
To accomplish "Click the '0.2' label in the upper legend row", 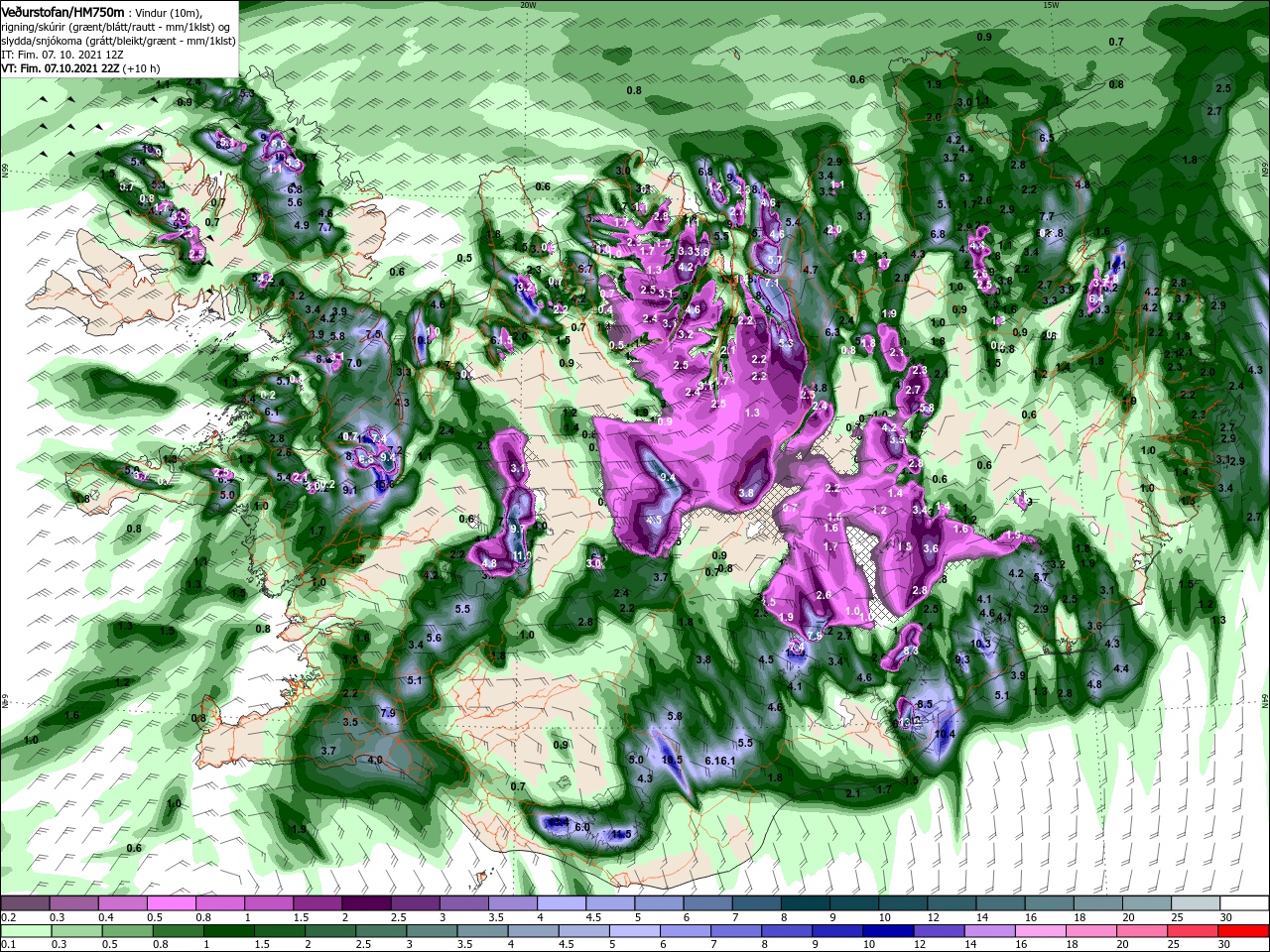I will tap(8, 917).
